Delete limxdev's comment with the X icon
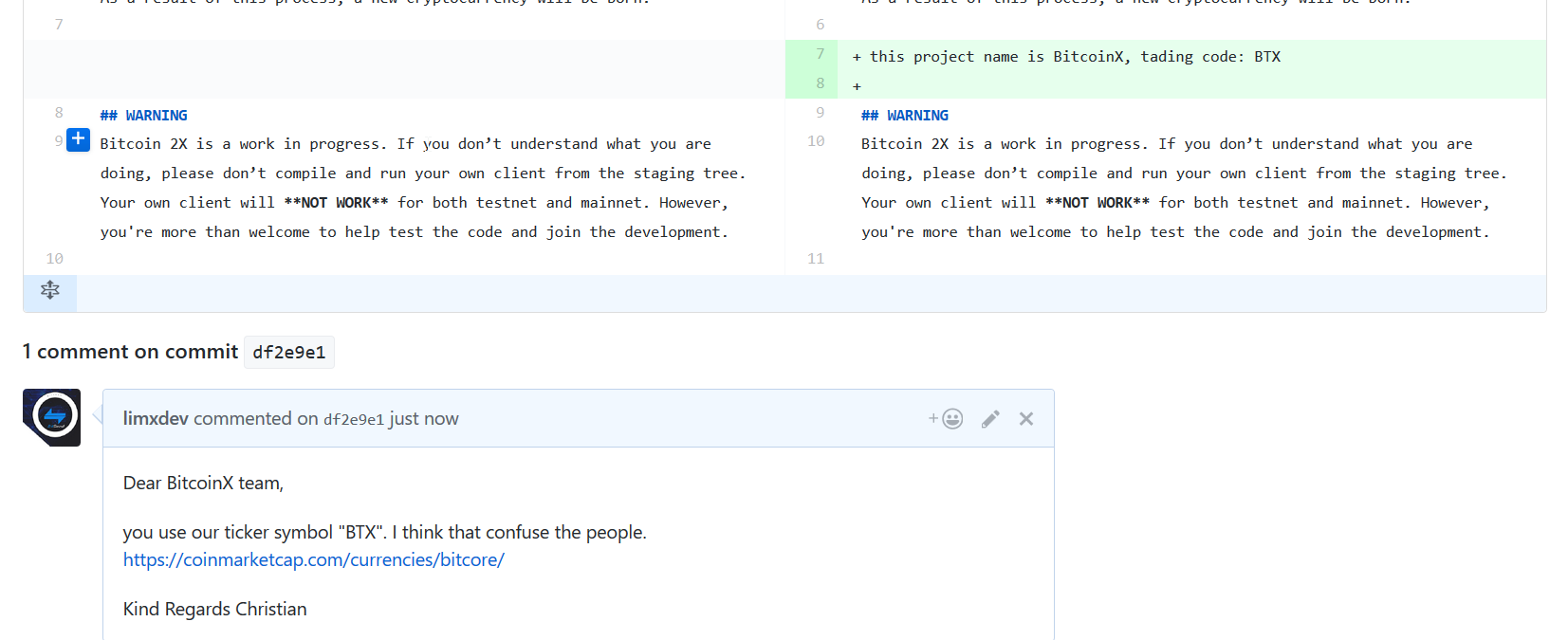 pos(1026,419)
